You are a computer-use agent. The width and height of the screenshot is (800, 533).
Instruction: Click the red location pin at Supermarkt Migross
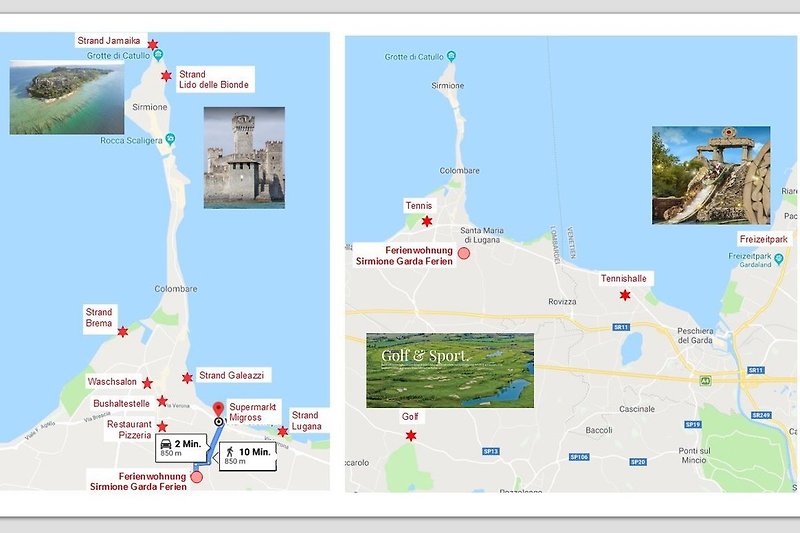(x=218, y=409)
